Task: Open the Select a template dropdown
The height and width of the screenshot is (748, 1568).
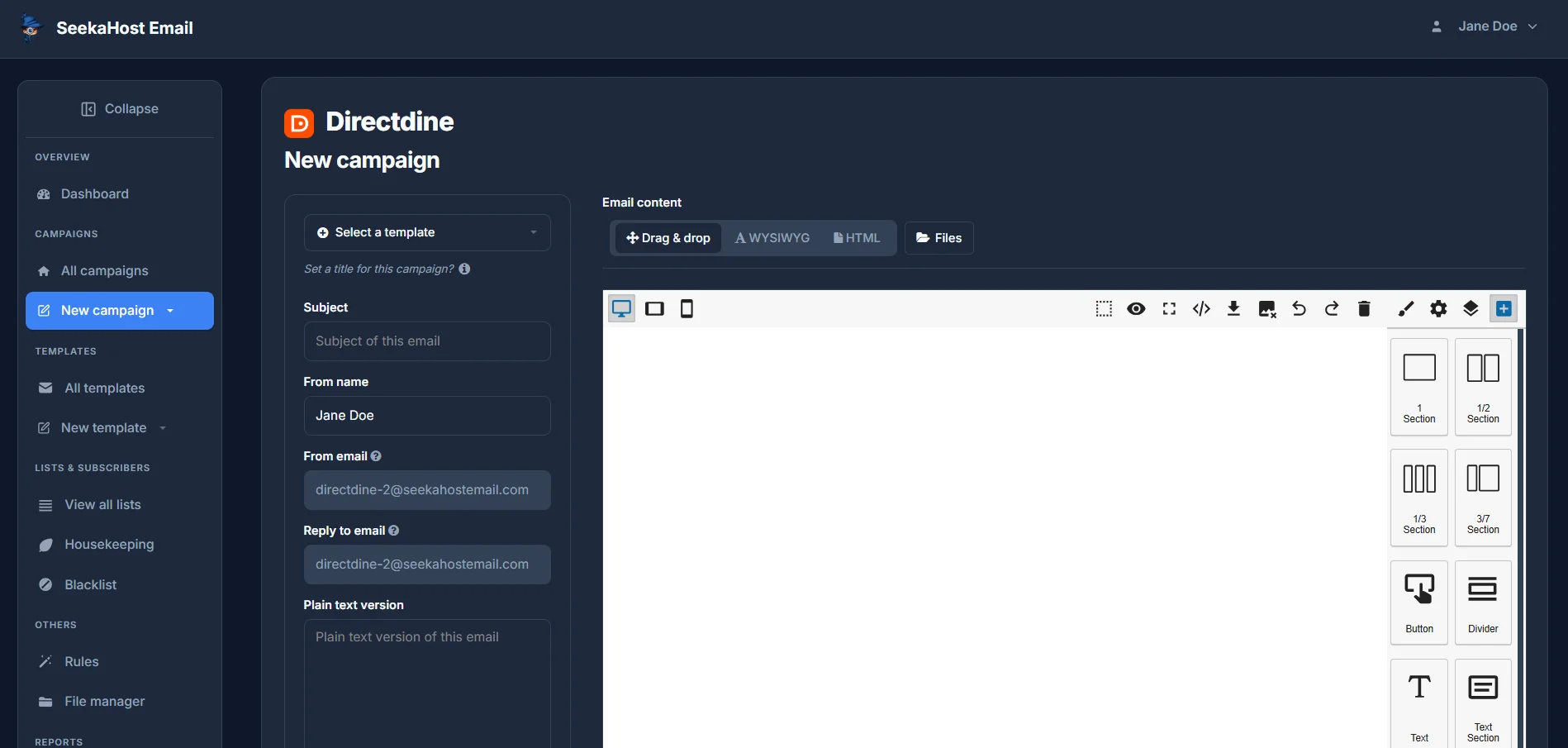Action: [427, 232]
